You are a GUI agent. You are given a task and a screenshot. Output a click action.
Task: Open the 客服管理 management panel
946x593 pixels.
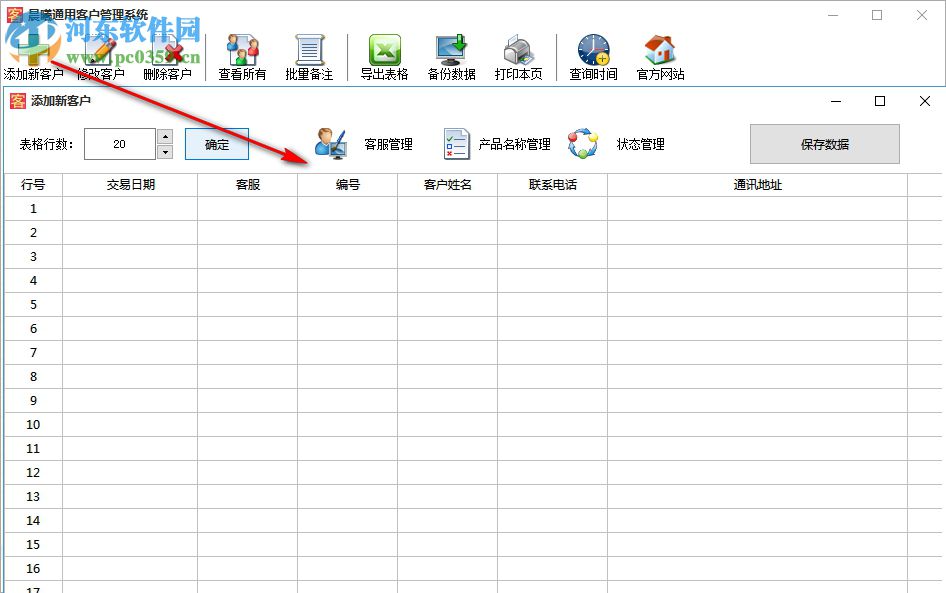pyautogui.click(x=370, y=143)
